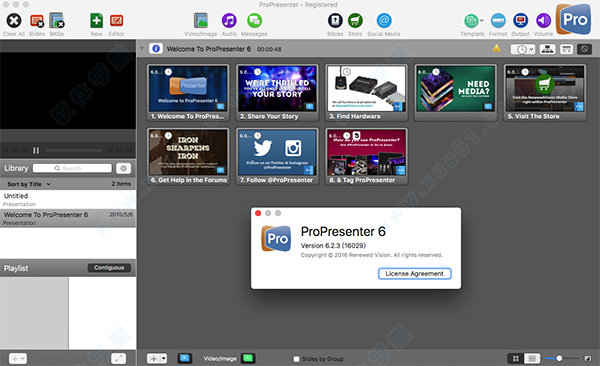Adjust the slide thumbnail size slider
Image resolution: width=600 pixels, height=366 pixels.
(x=562, y=358)
